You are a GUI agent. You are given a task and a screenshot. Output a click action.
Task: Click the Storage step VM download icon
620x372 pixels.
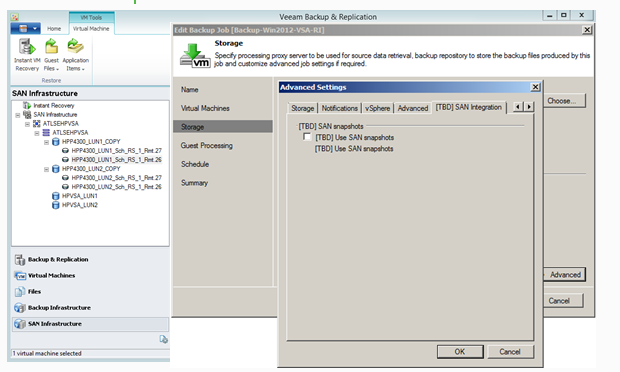pos(195,56)
